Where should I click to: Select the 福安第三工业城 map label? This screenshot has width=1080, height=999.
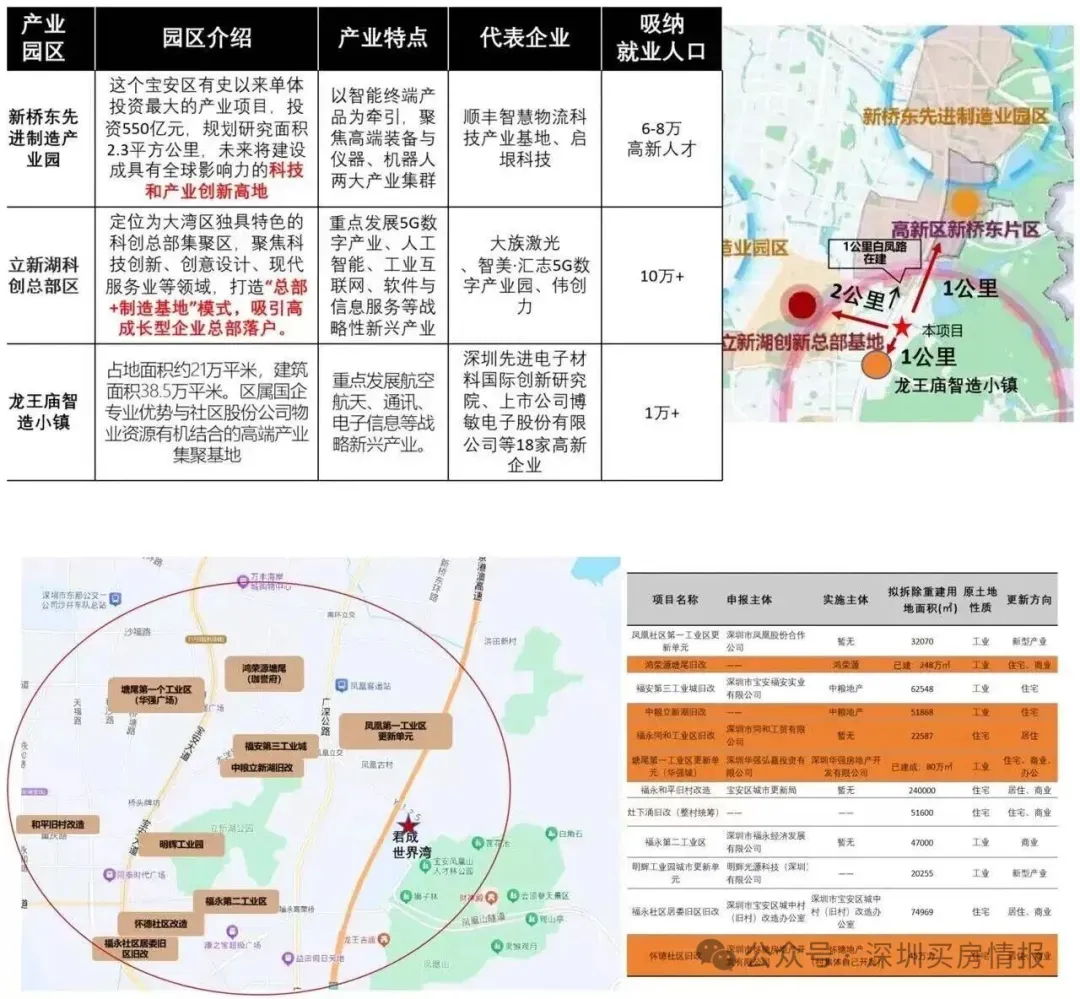[274, 746]
